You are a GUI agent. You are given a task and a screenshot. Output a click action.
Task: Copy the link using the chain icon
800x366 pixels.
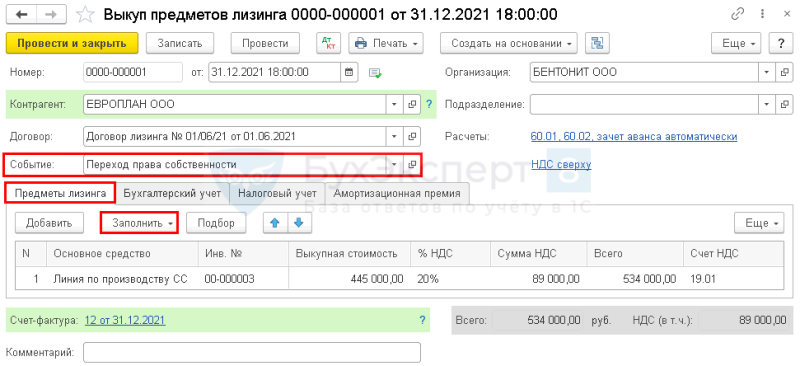click(x=738, y=14)
